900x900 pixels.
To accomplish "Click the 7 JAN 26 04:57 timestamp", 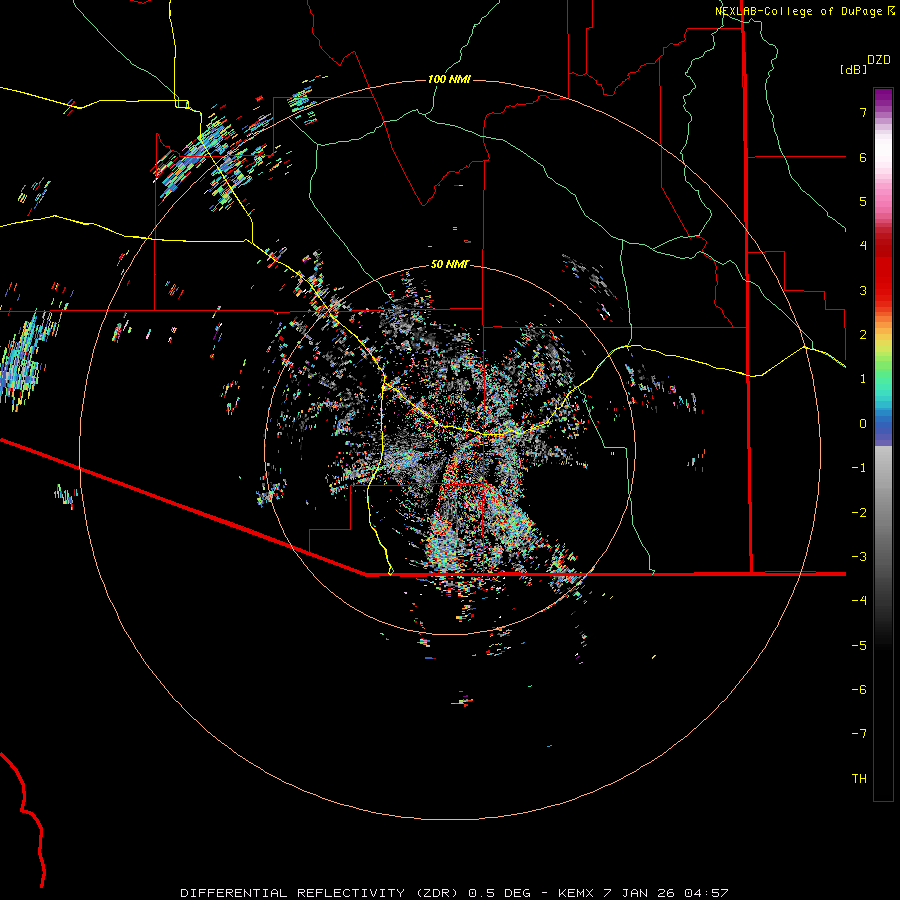I will pyautogui.click(x=666, y=893).
